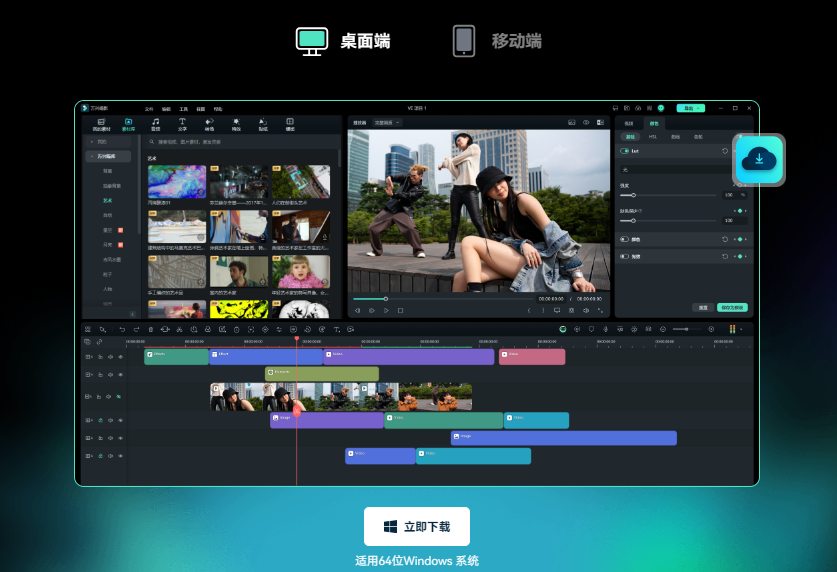Stop playback with the square button

[x=400, y=310]
